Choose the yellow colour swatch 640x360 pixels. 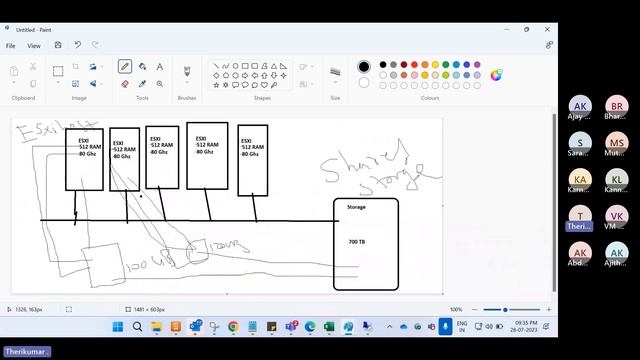(435, 64)
